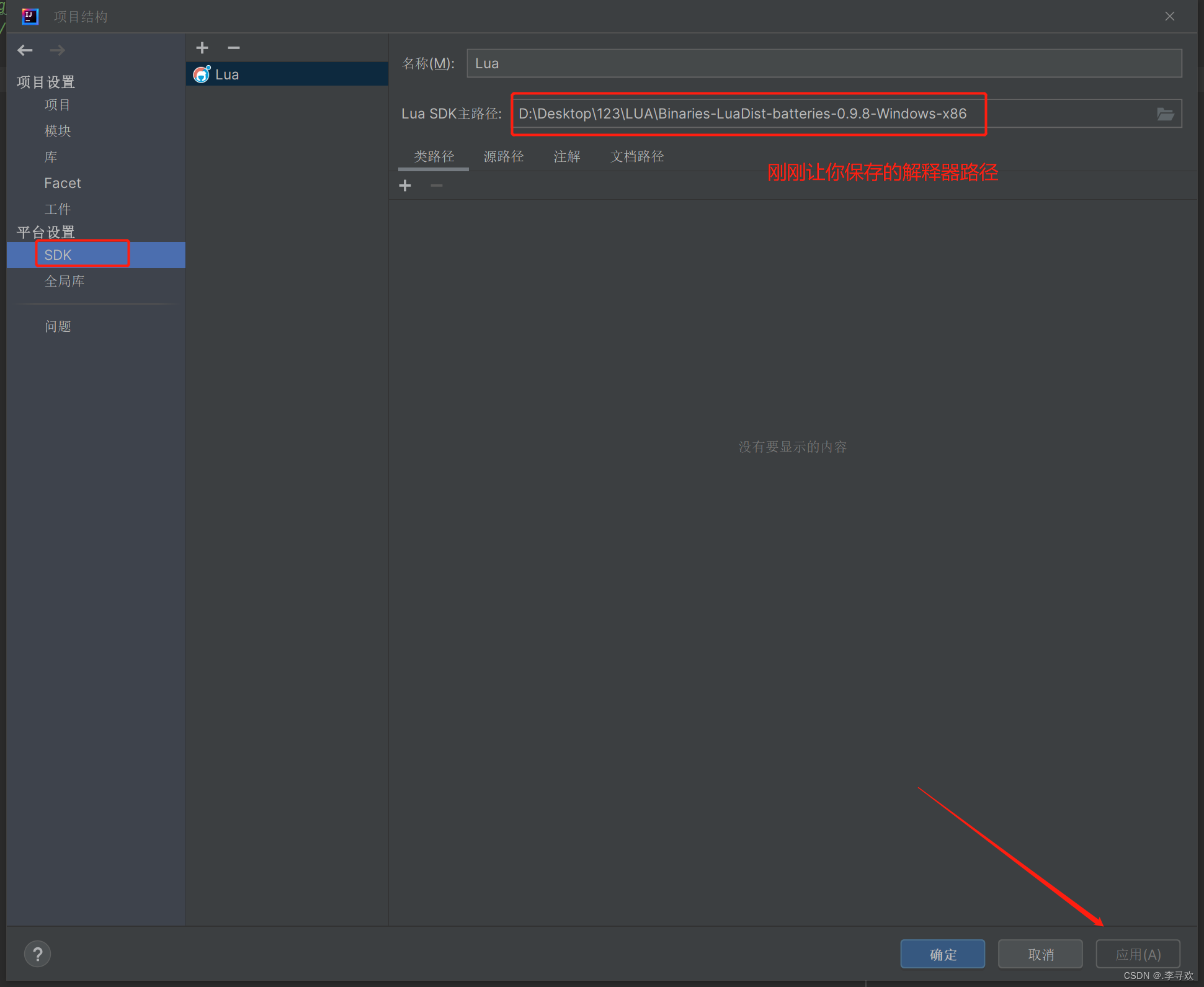Go to the Facet settings
Screen dimensions: 1204x987
[x=63, y=183]
